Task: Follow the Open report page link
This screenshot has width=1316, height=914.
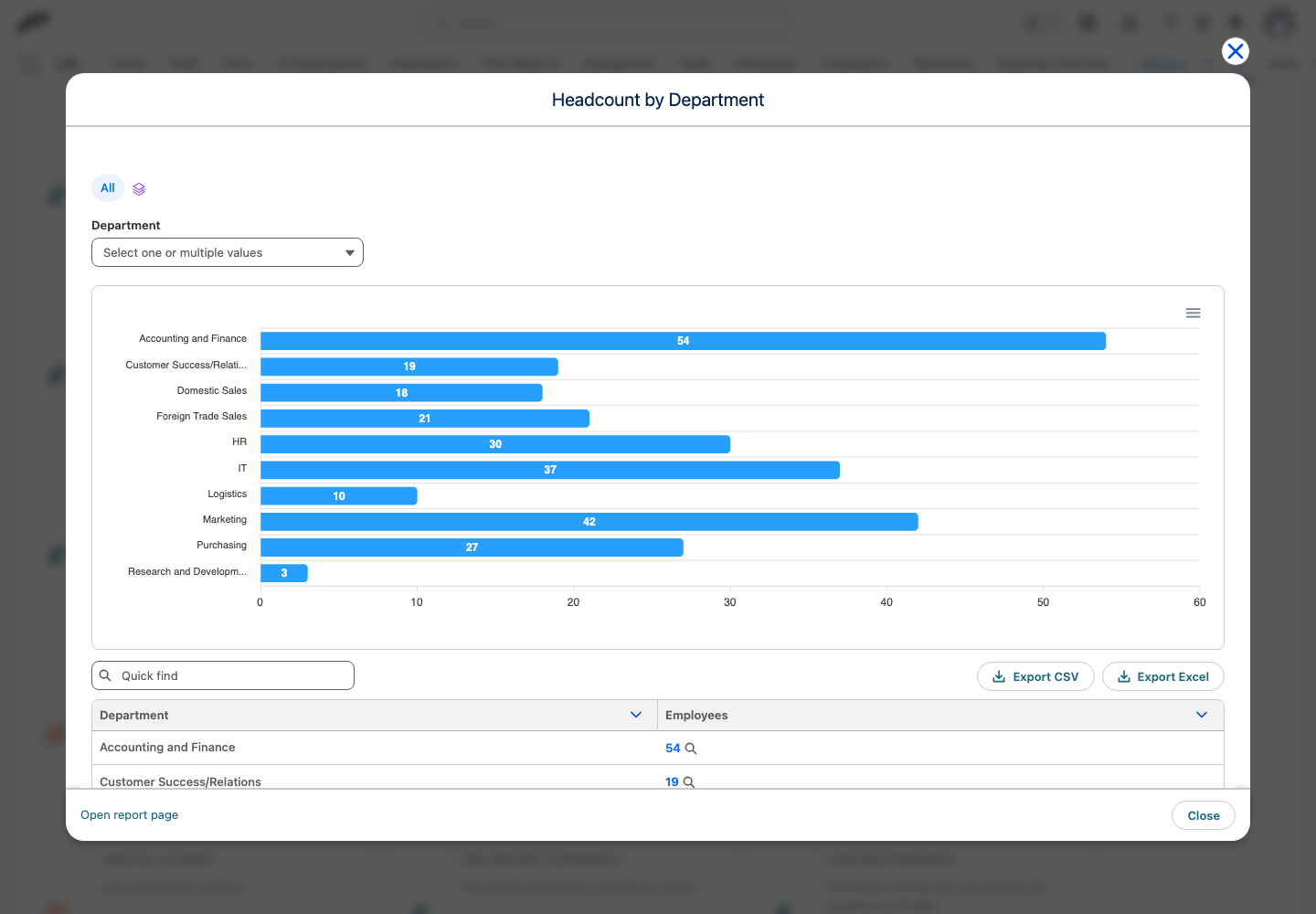Action: pyautogui.click(x=130, y=815)
